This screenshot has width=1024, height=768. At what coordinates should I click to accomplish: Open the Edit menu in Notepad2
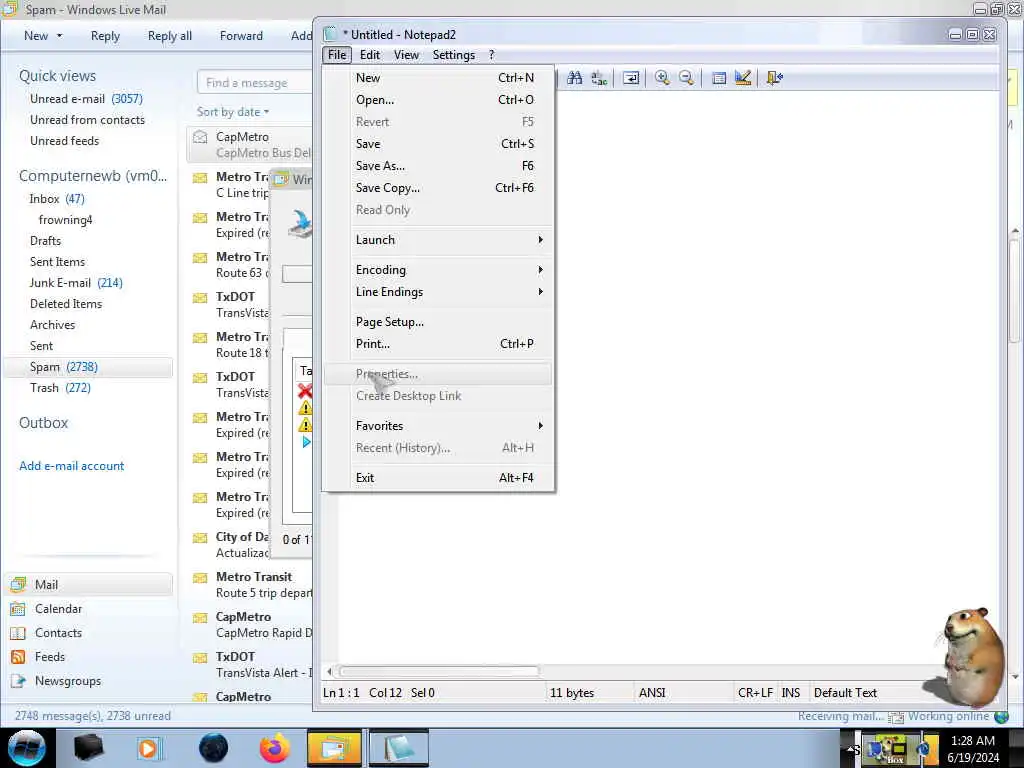(x=370, y=55)
